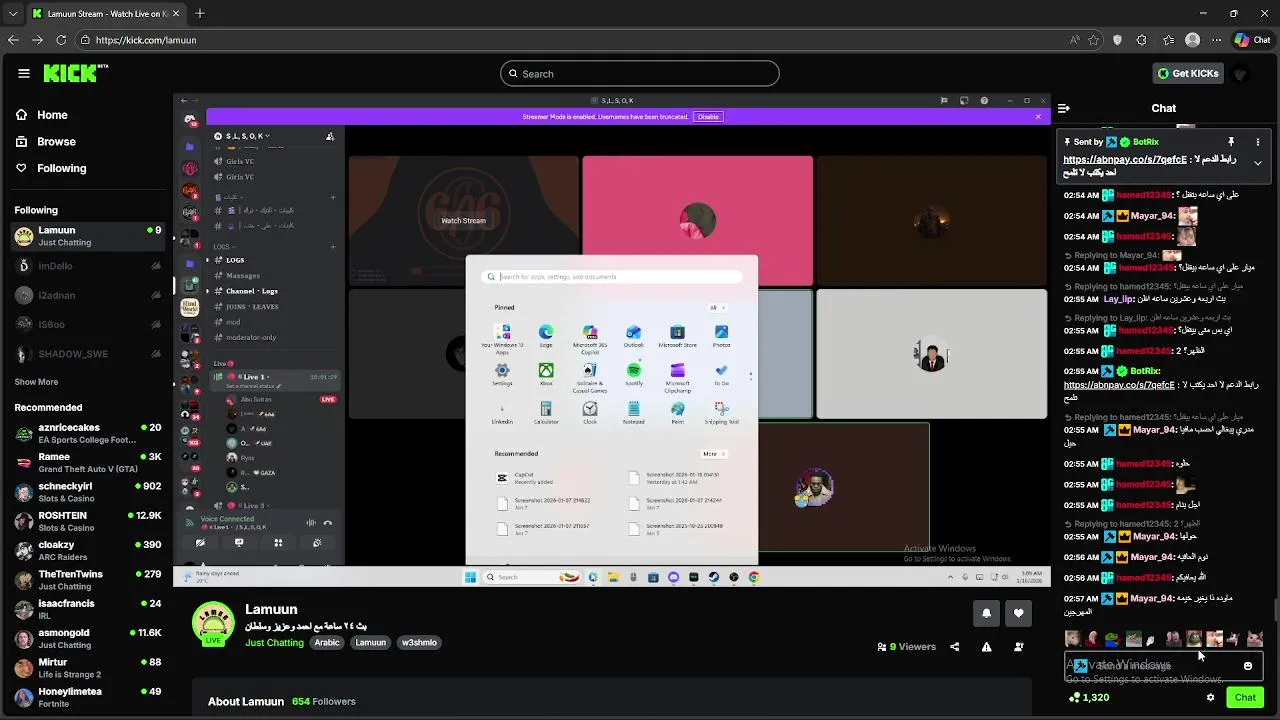Unpin the BotRix pinned message
This screenshot has height=720, width=1280.
tap(1231, 142)
